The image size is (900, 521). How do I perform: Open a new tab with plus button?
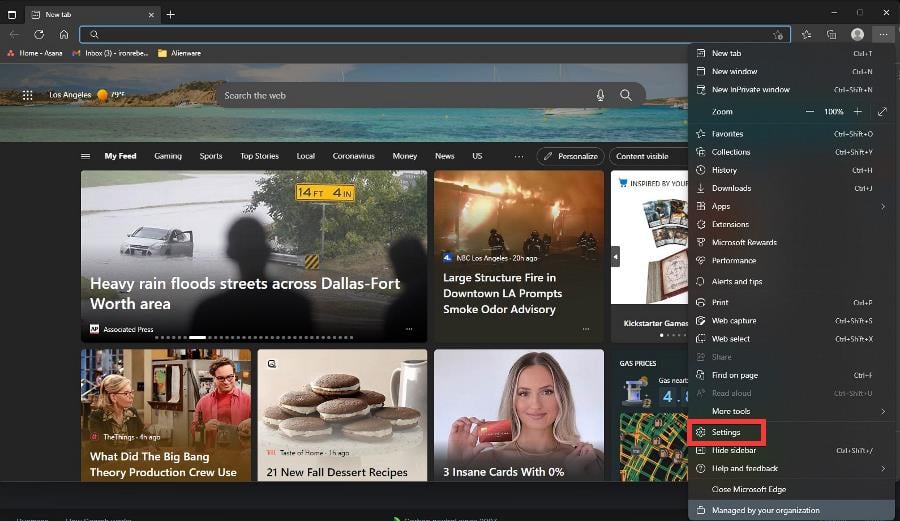(170, 14)
